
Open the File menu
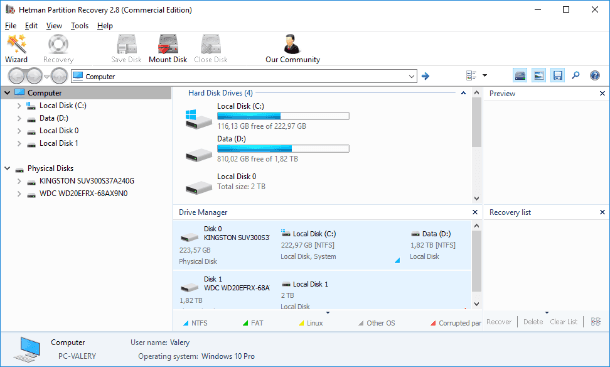point(11,26)
